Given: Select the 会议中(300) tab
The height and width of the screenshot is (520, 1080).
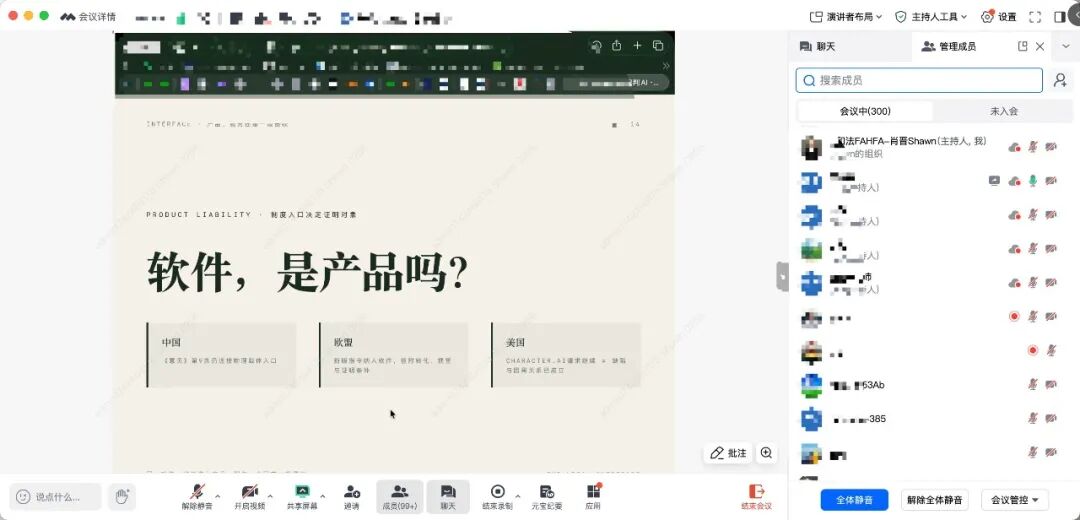Looking at the screenshot, I should pyautogui.click(x=865, y=111).
